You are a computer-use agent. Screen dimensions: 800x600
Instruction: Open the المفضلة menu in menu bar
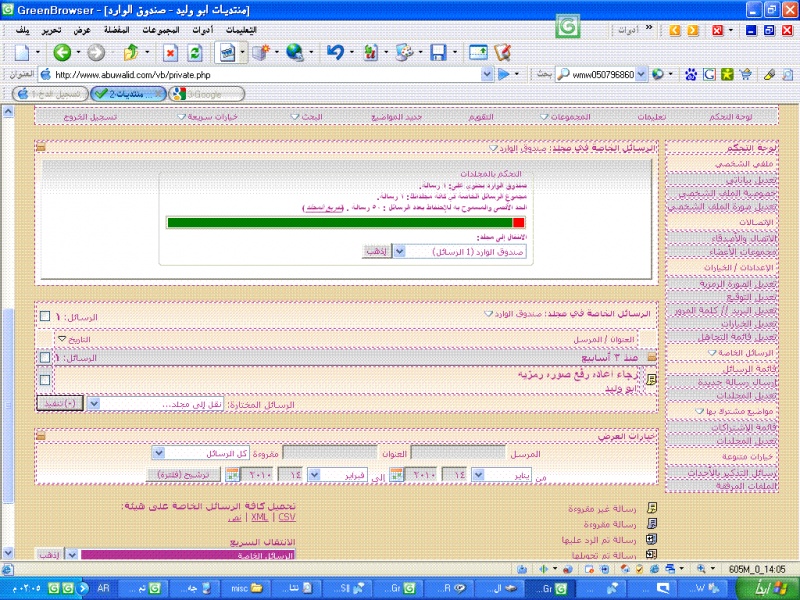pyautogui.click(x=129, y=30)
